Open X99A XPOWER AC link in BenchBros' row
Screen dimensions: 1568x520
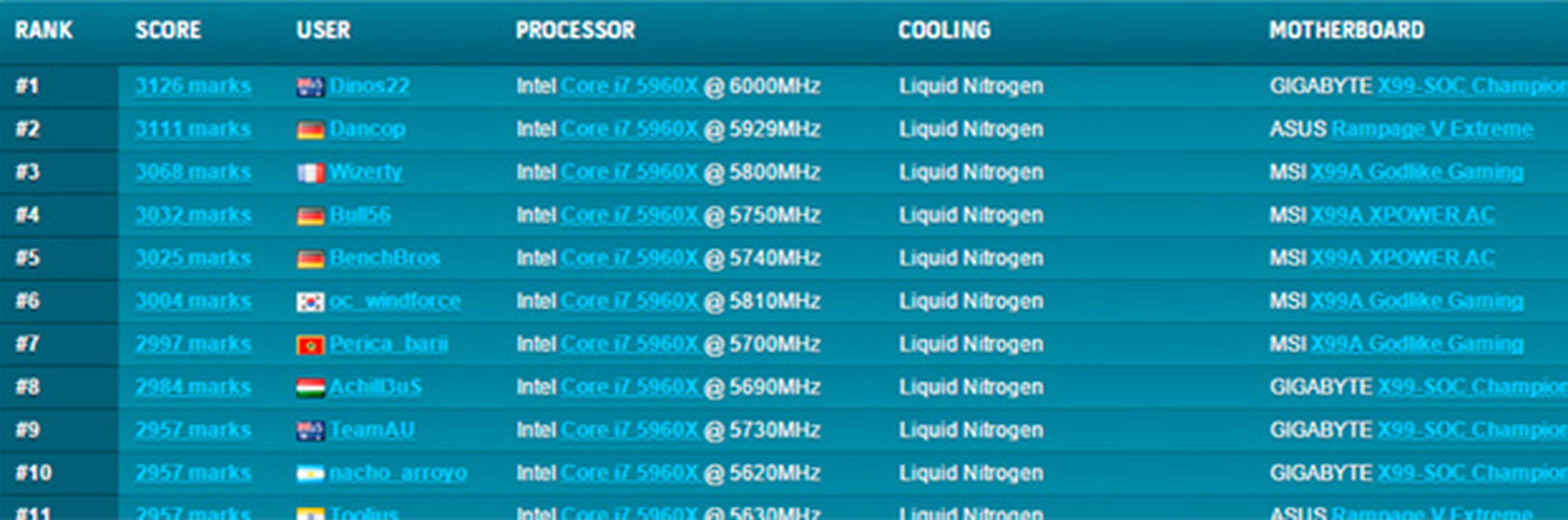(x=1403, y=258)
